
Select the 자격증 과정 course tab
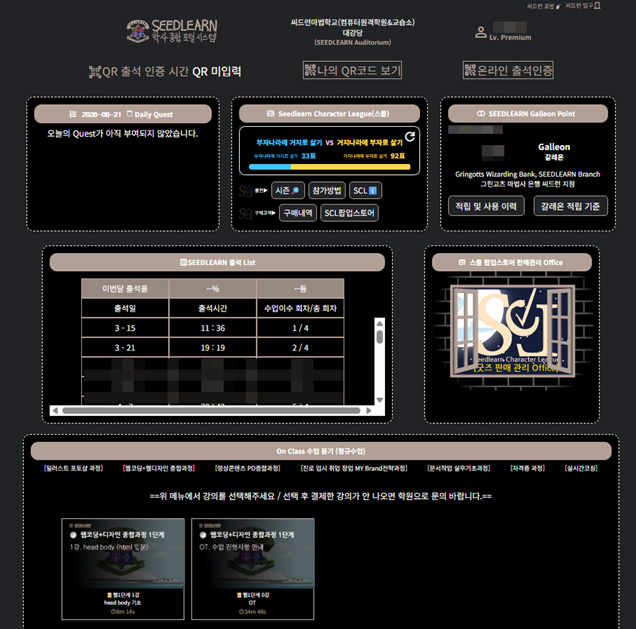click(x=527, y=468)
